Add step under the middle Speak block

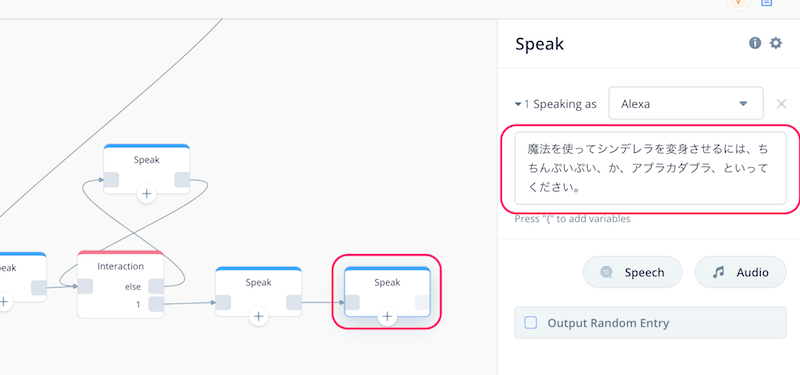259,317
